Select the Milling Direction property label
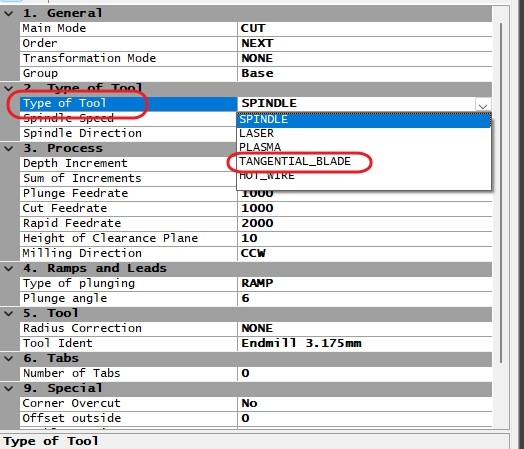 click(x=82, y=254)
